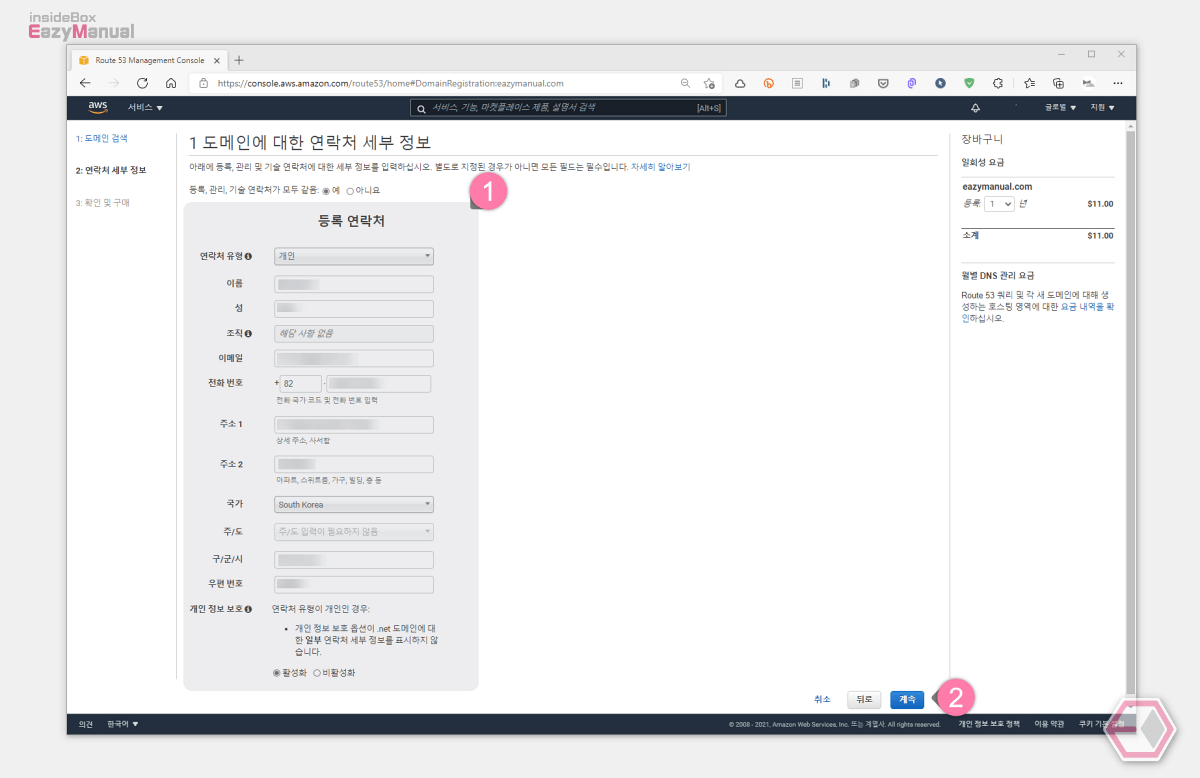
Task: Click the 뒤로 back button
Action: coord(864,700)
